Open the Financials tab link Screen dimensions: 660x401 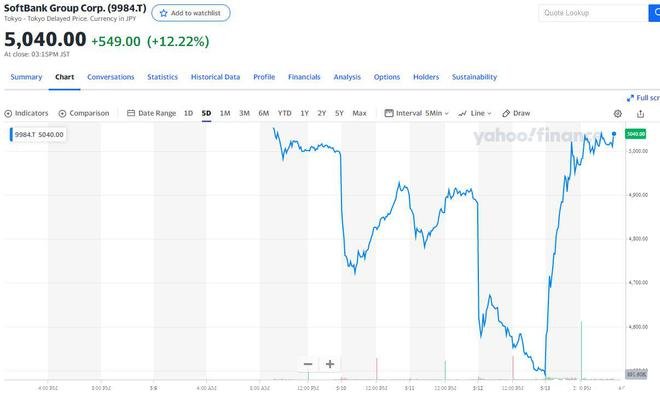click(304, 77)
